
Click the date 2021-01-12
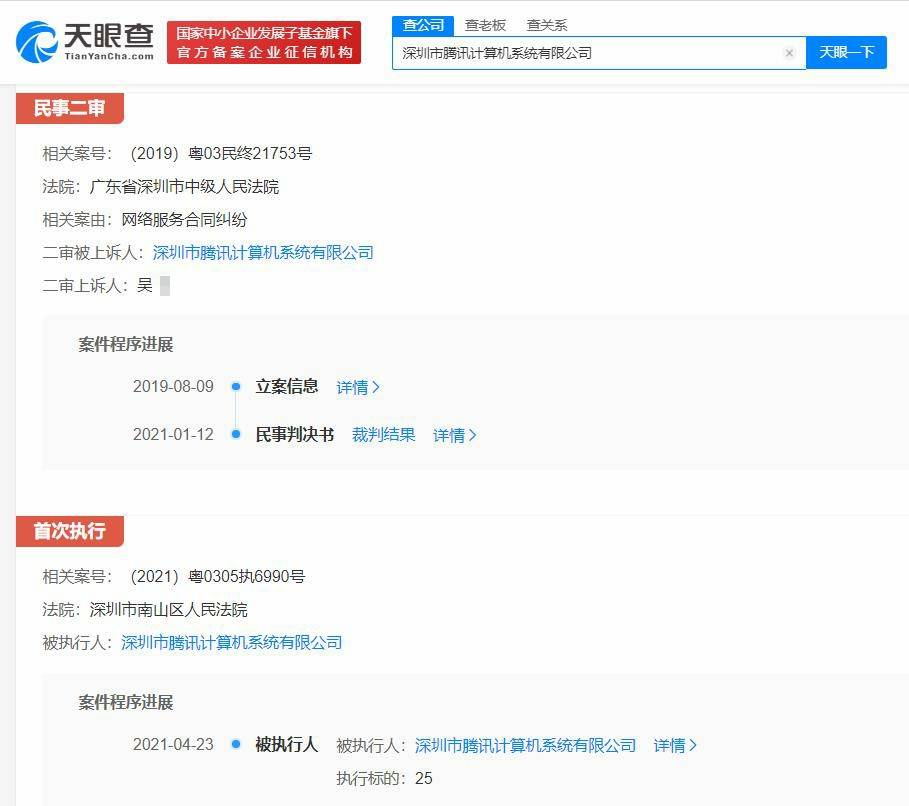173,434
